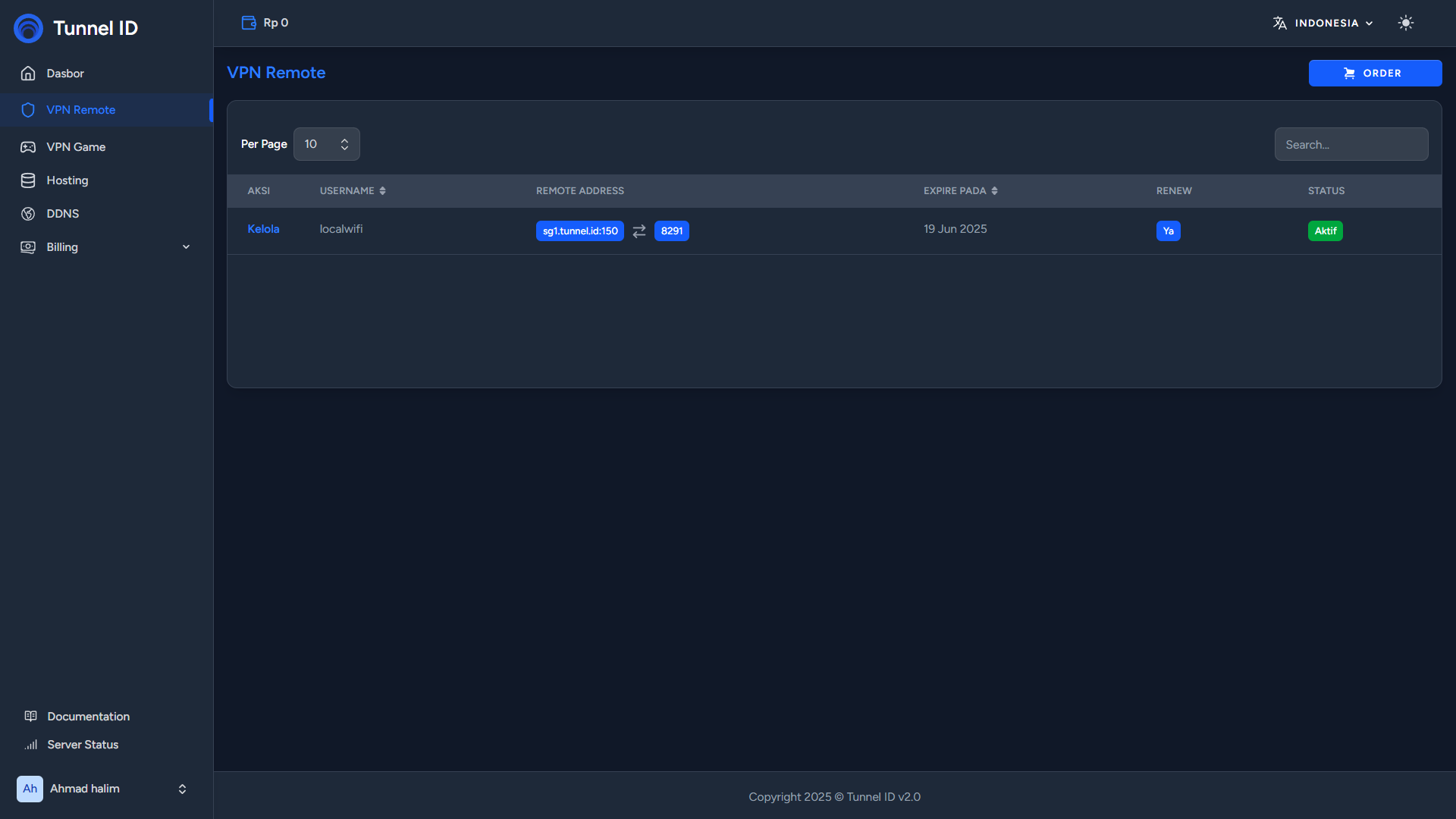Viewport: 1456px width, 819px height.
Task: Toggle the light/dark theme sun icon
Action: (1405, 23)
